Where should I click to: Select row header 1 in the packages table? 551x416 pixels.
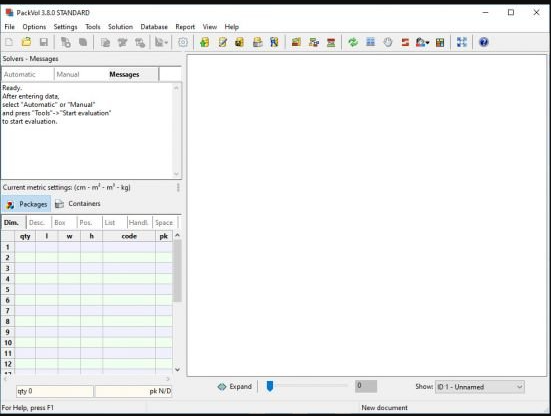[8, 247]
